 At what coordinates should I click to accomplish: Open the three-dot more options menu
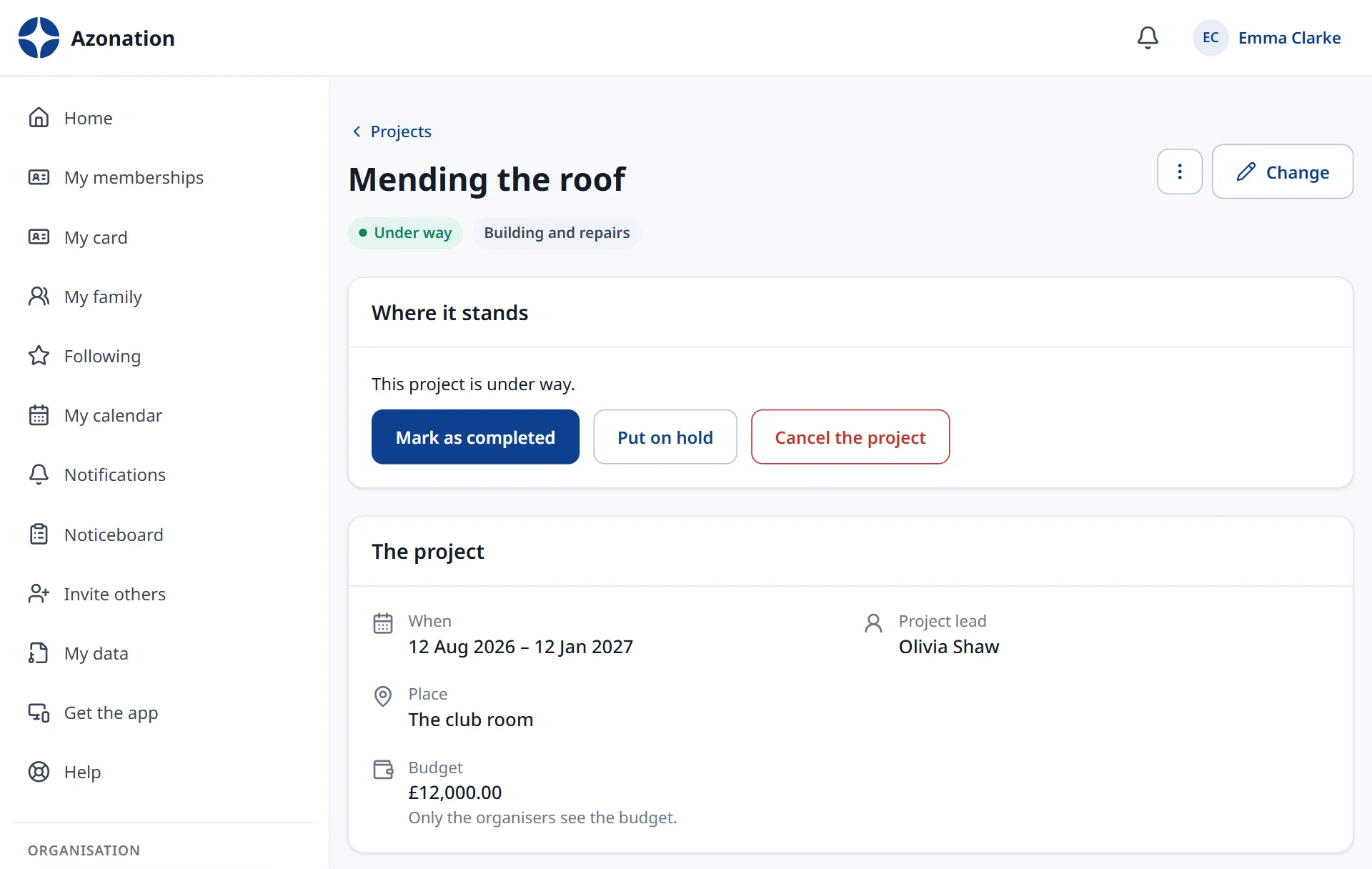tap(1180, 172)
